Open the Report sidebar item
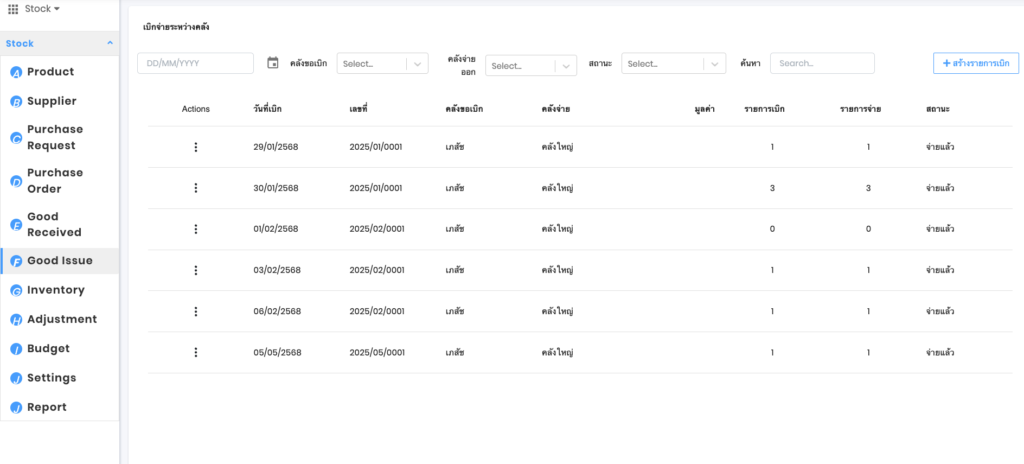 pos(47,407)
